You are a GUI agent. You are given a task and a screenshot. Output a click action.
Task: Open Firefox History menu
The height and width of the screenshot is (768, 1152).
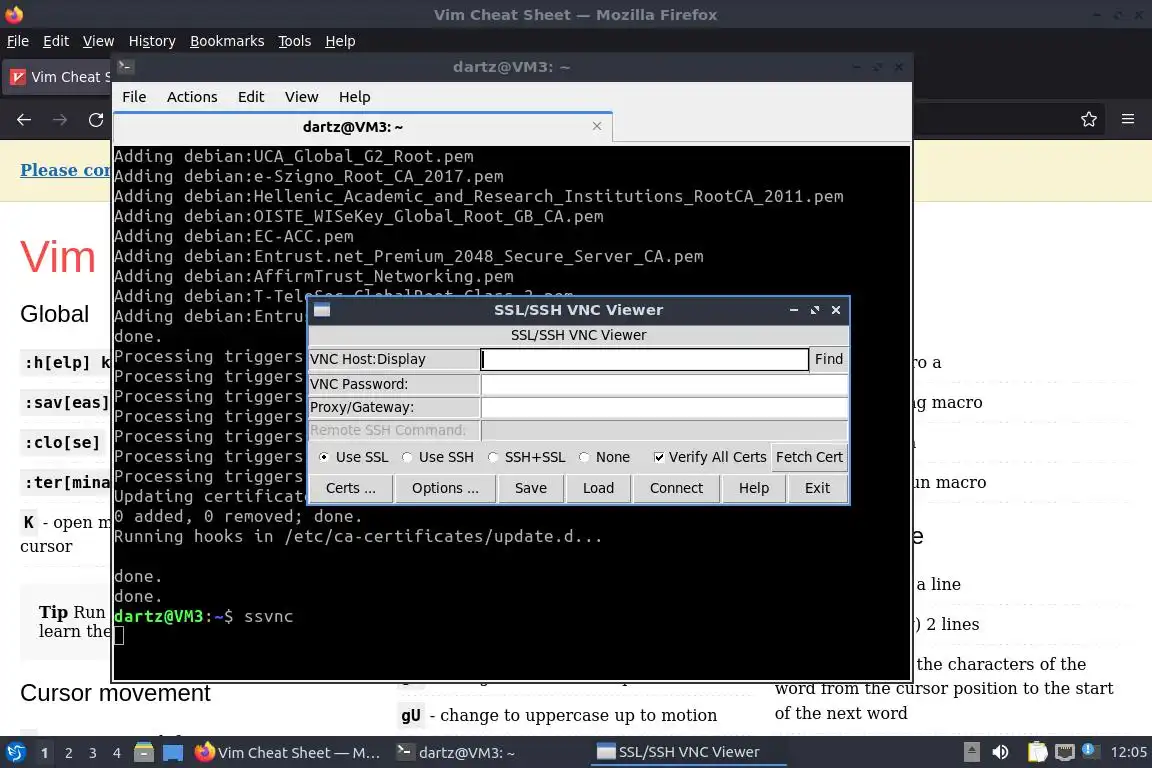click(152, 41)
